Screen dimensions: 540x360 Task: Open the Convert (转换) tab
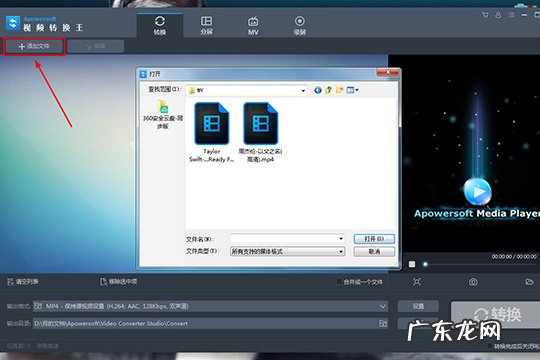coord(159,25)
